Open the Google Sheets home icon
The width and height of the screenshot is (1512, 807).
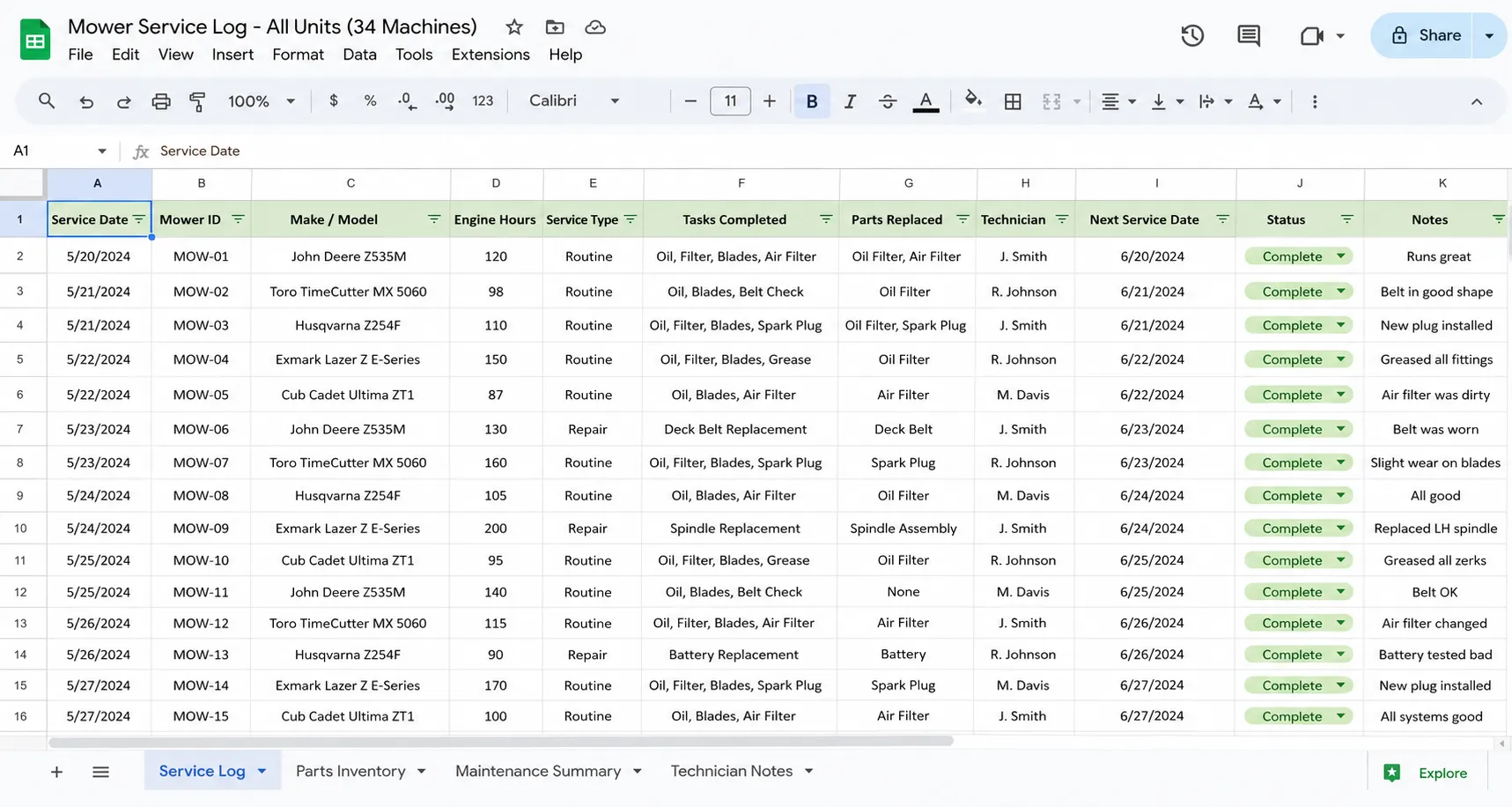point(35,40)
